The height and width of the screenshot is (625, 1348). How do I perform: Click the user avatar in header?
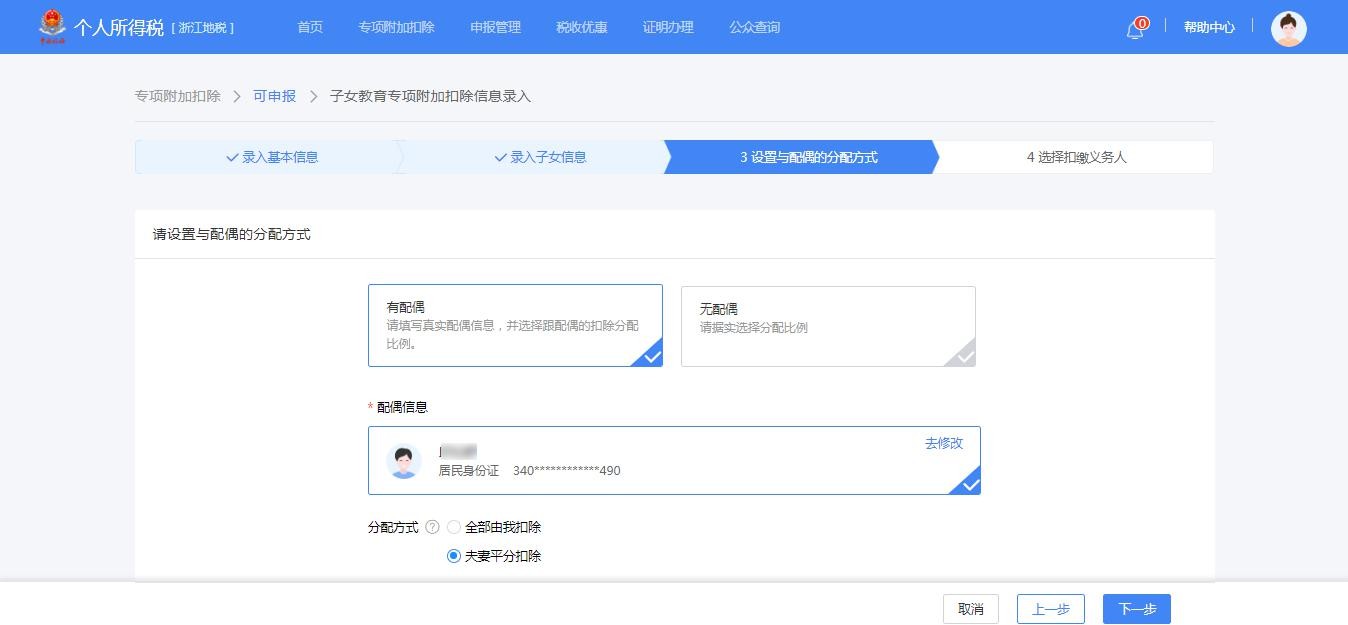coord(1288,29)
